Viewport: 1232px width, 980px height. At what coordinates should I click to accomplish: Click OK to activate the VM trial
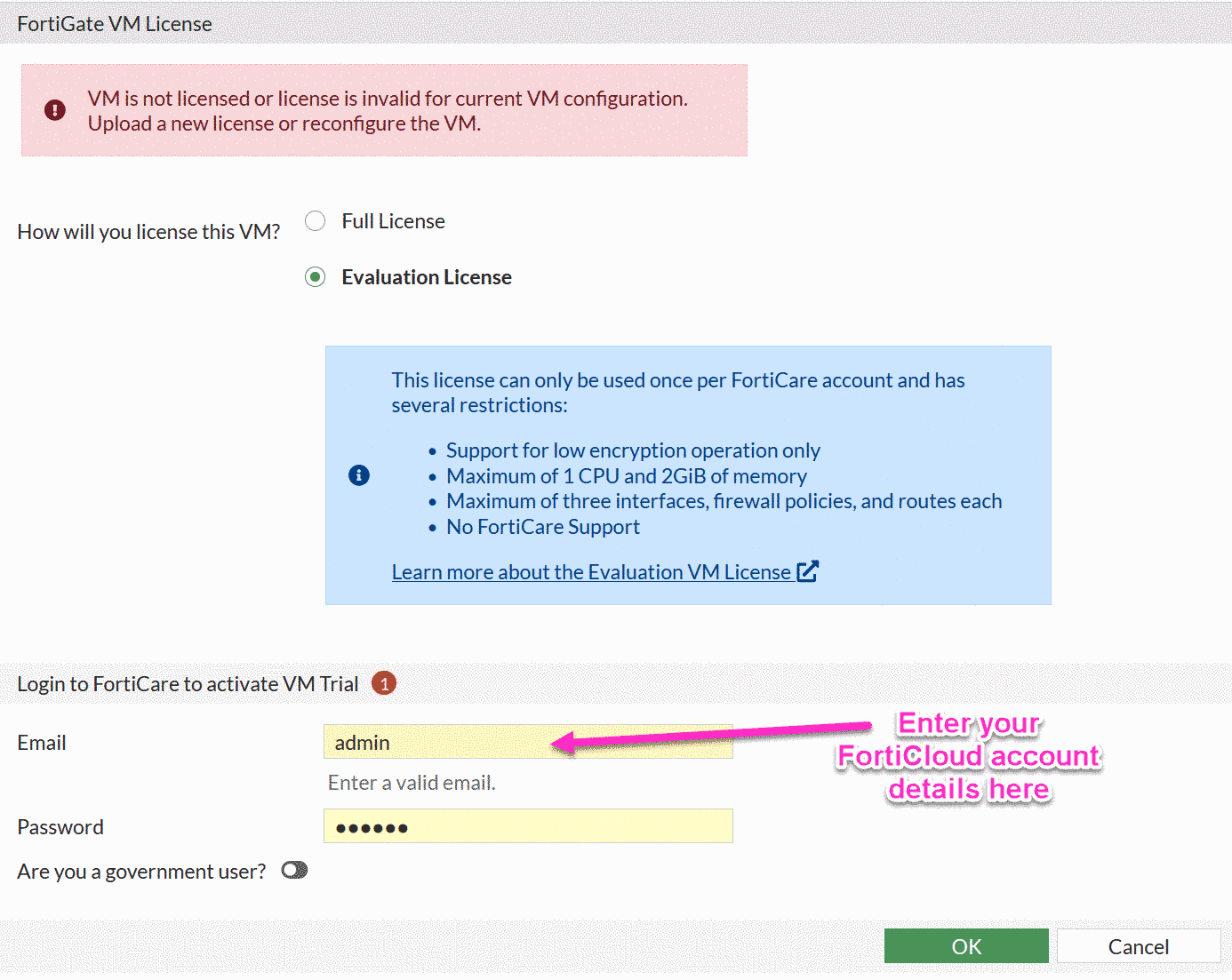966,945
